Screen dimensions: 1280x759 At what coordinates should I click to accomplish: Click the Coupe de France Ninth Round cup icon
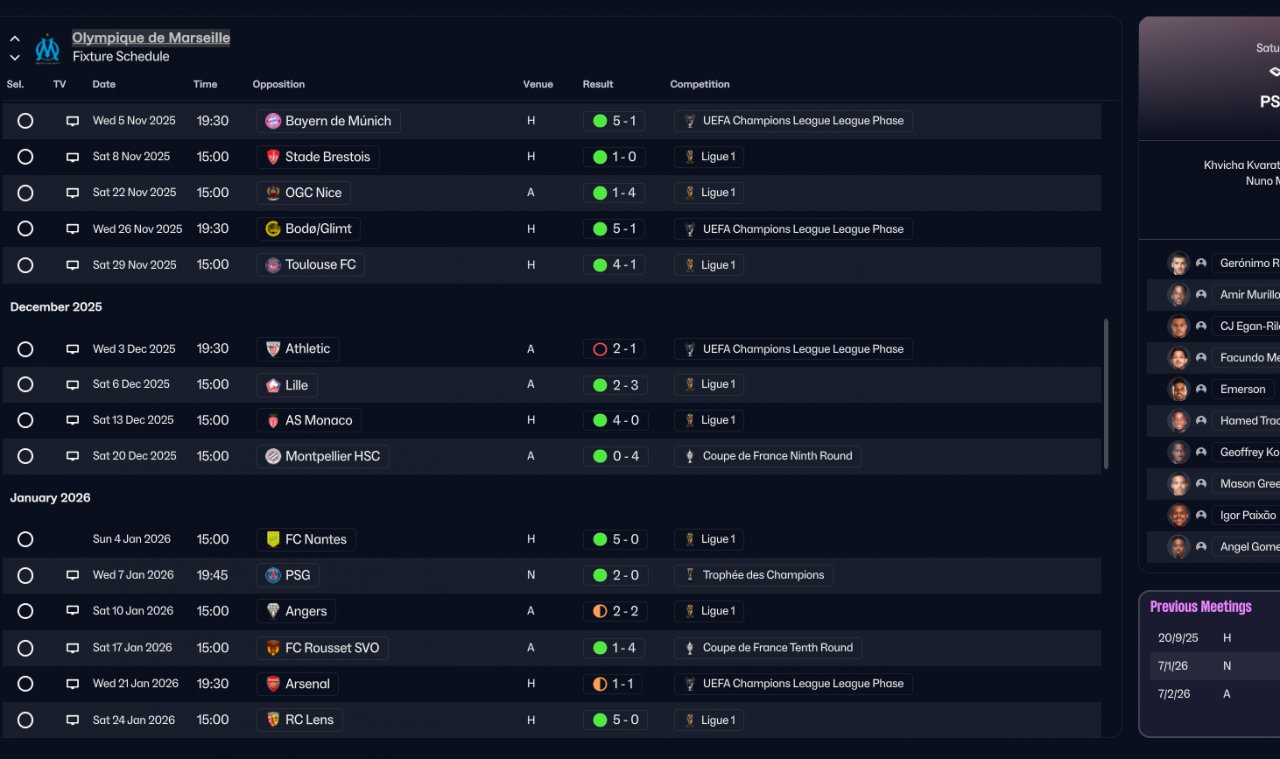690,456
